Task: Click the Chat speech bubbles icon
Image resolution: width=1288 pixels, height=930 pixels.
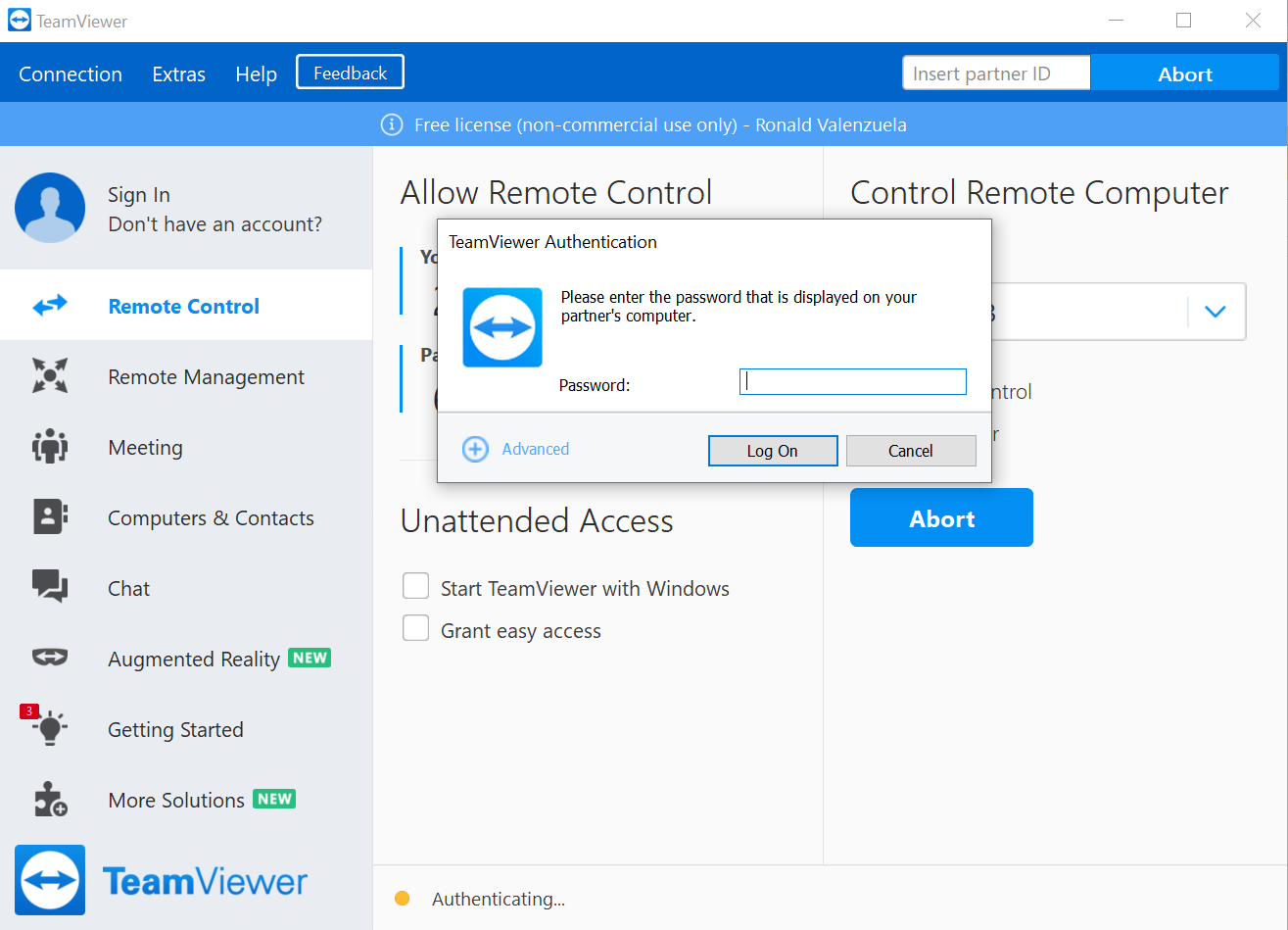Action: coord(50,587)
